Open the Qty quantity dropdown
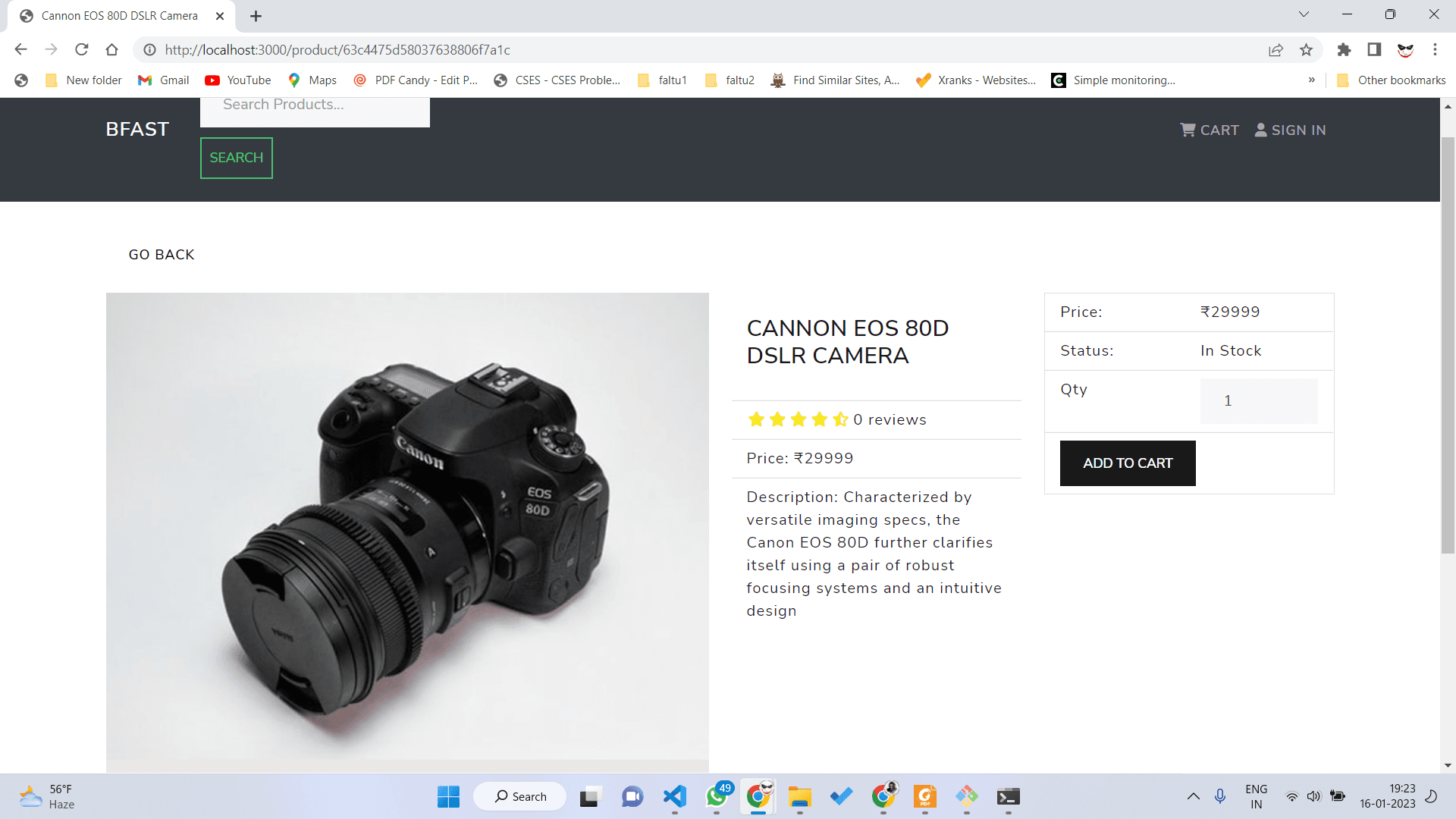The height and width of the screenshot is (819, 1456). [1258, 401]
